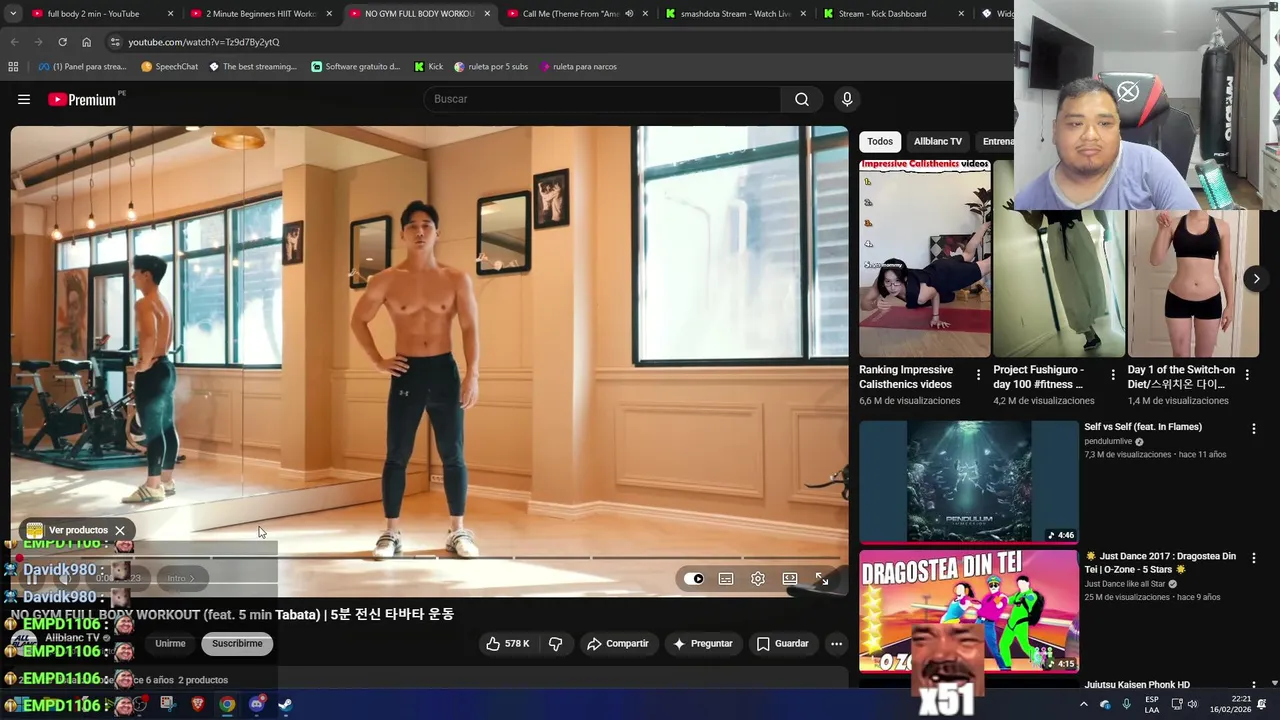The image size is (1280, 720).
Task: Start voice search with microphone icon
Action: (847, 99)
